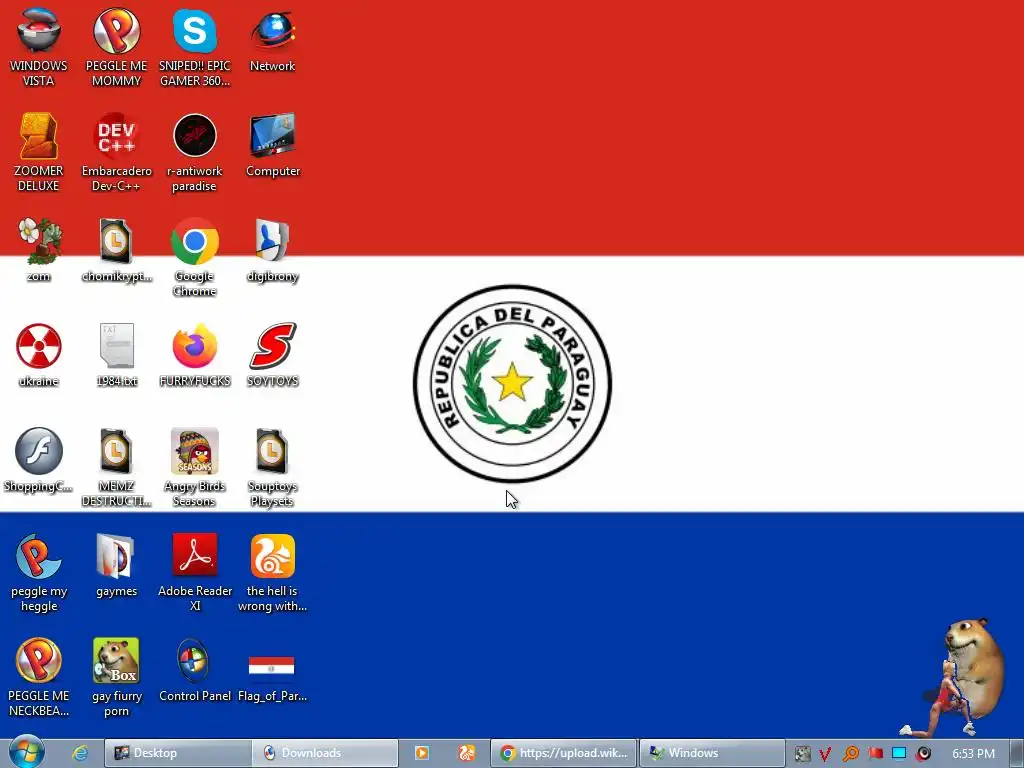
Task: Click the UC Browser taskbar icon
Action: tap(466, 753)
